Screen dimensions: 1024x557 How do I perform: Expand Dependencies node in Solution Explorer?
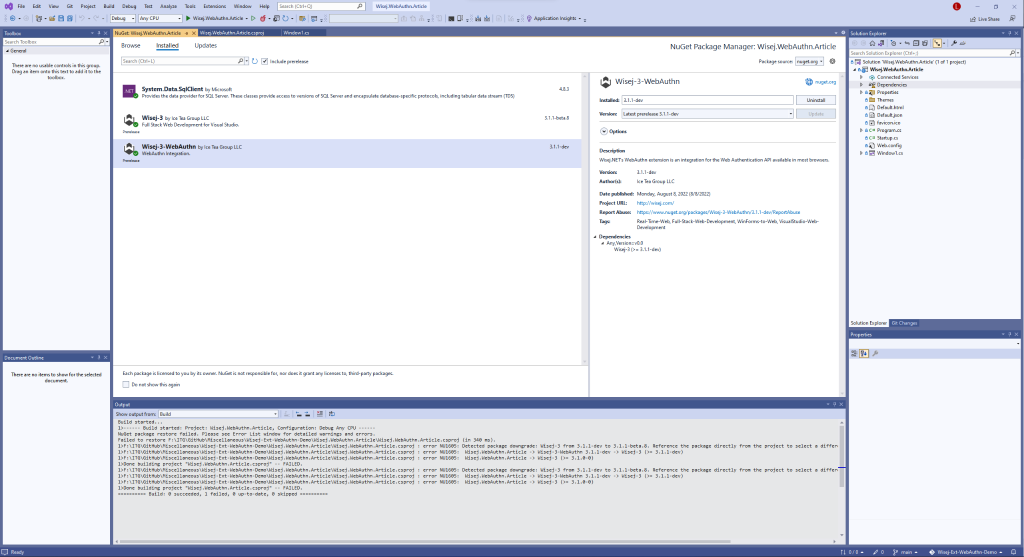[x=861, y=85]
